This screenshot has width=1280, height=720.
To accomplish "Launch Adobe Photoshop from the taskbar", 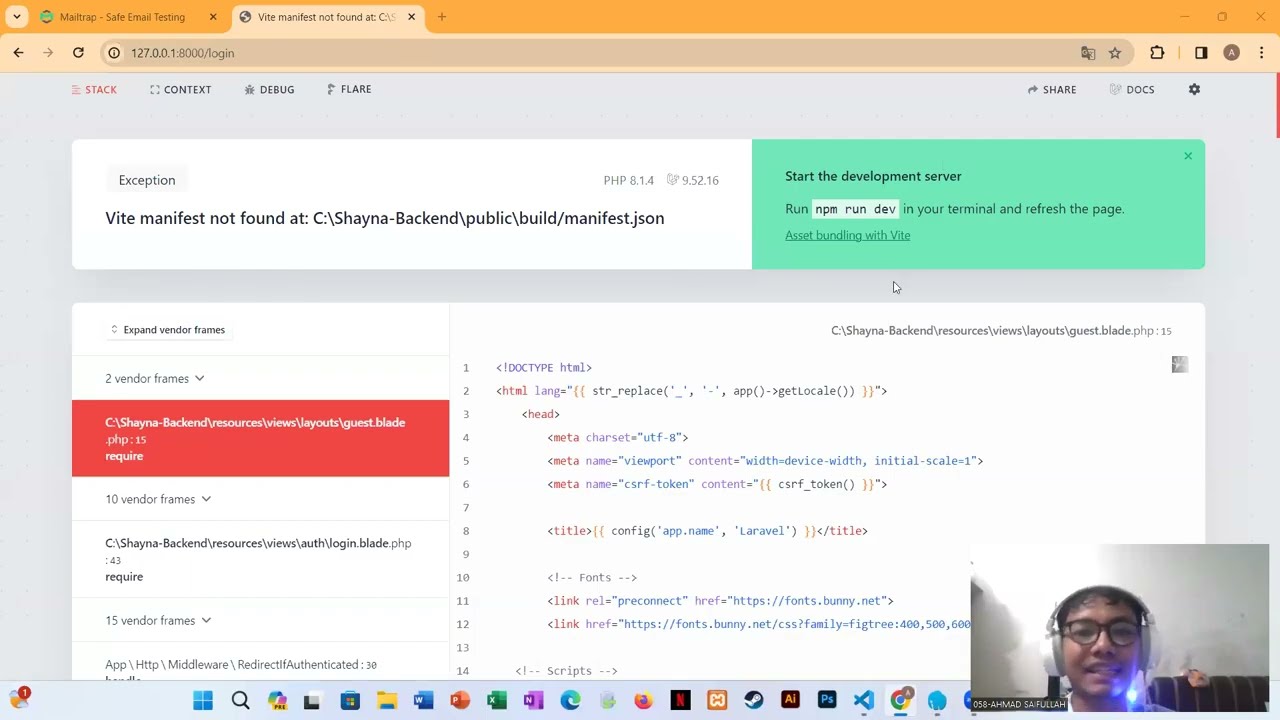I will point(827,700).
